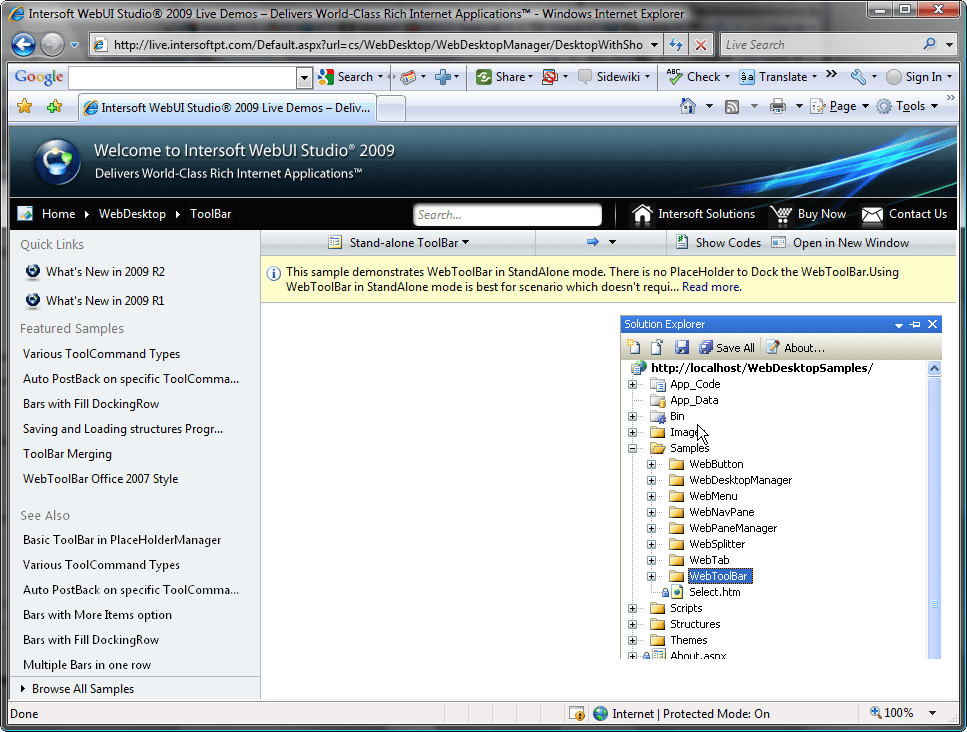Screen dimensions: 967x732
Task: Click the New Item icon in Solution Explorer
Action: (x=633, y=347)
